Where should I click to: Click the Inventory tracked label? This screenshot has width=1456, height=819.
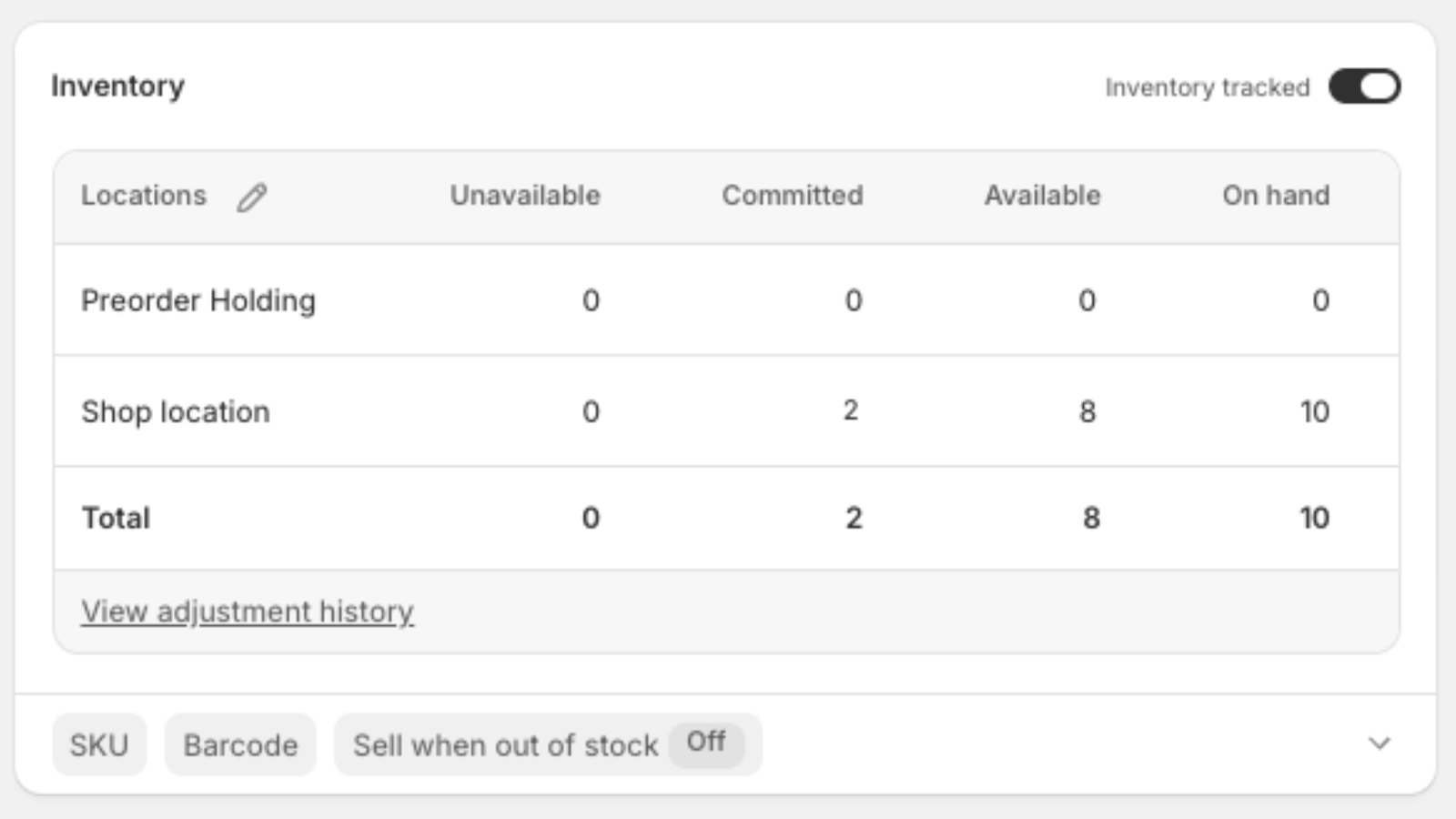click(1208, 87)
